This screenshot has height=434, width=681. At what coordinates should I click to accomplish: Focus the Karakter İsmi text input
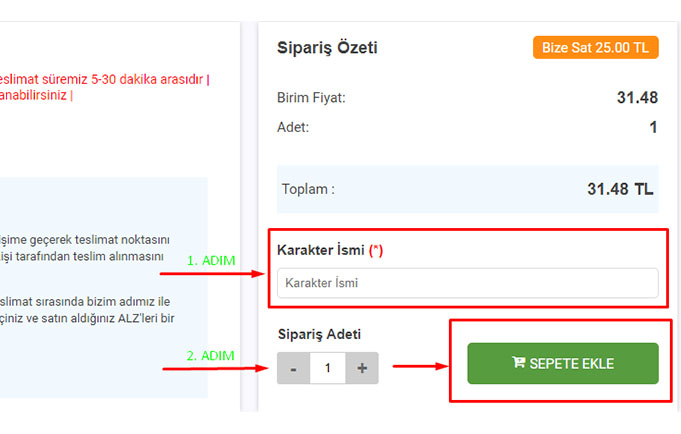pyautogui.click(x=467, y=283)
